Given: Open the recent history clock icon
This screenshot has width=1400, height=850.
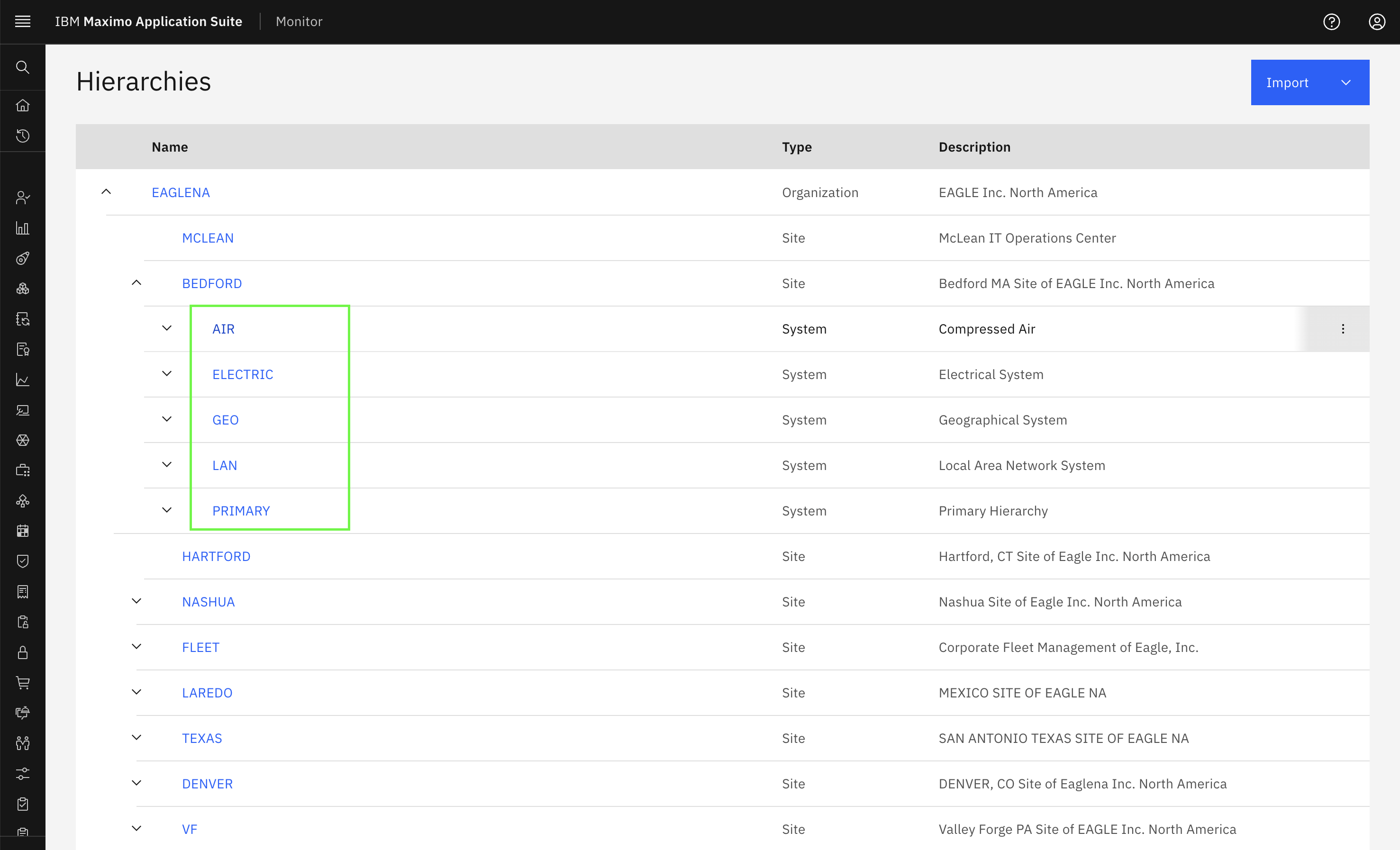Looking at the screenshot, I should click(23, 136).
